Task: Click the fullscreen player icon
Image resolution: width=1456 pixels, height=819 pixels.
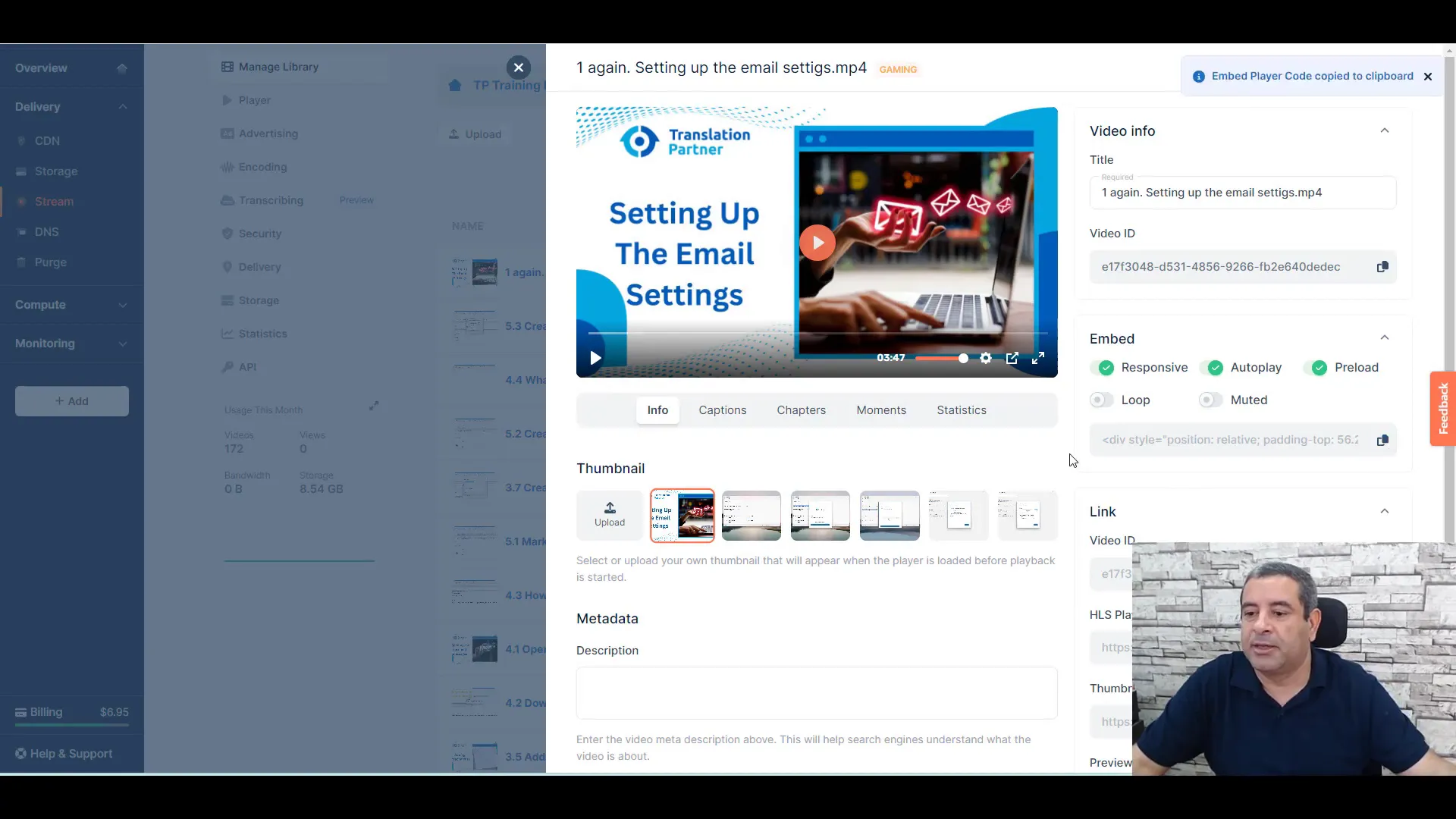Action: (x=1038, y=357)
